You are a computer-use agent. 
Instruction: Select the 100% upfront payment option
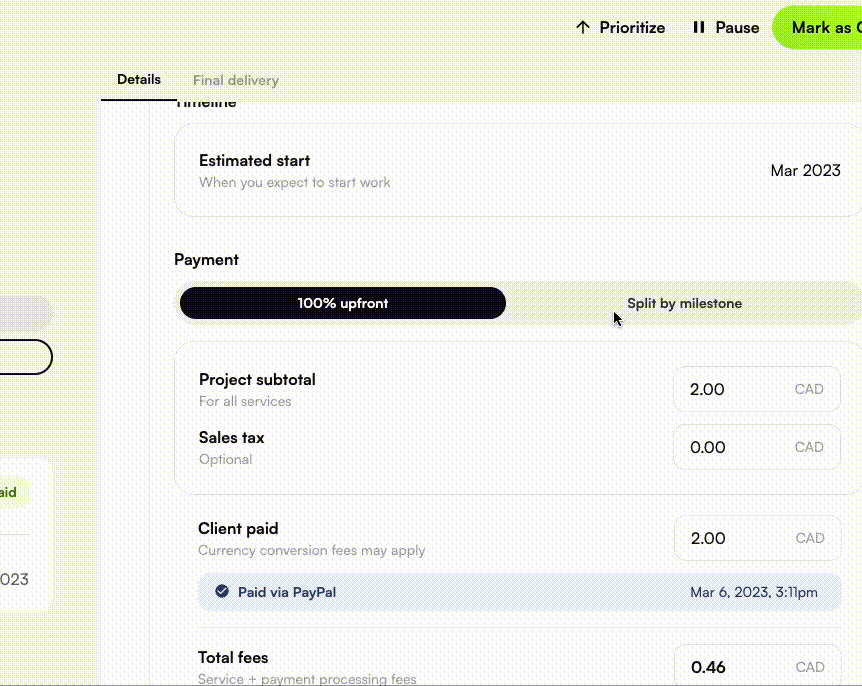(342, 303)
